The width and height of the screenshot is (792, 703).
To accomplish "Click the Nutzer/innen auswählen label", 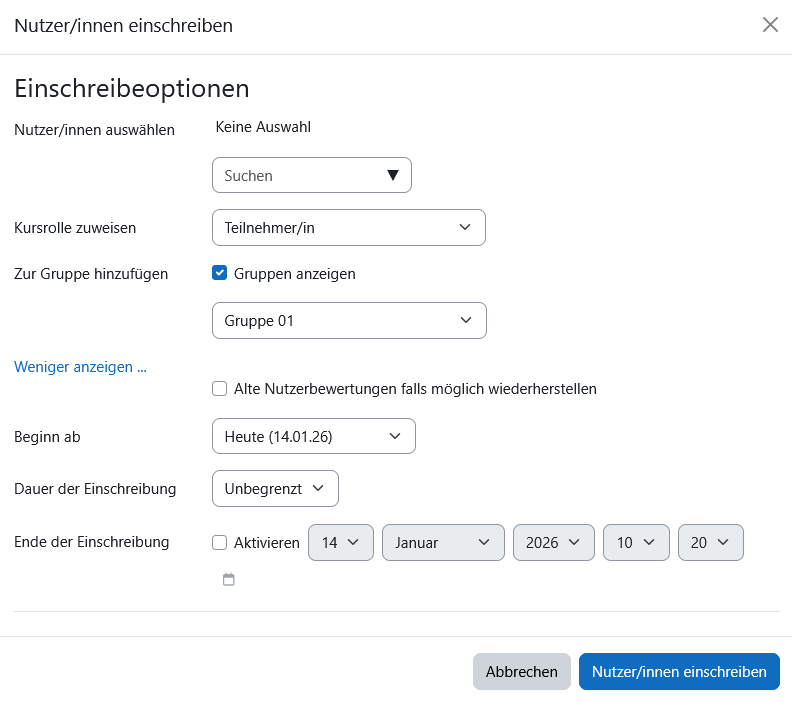I will click(x=94, y=130).
